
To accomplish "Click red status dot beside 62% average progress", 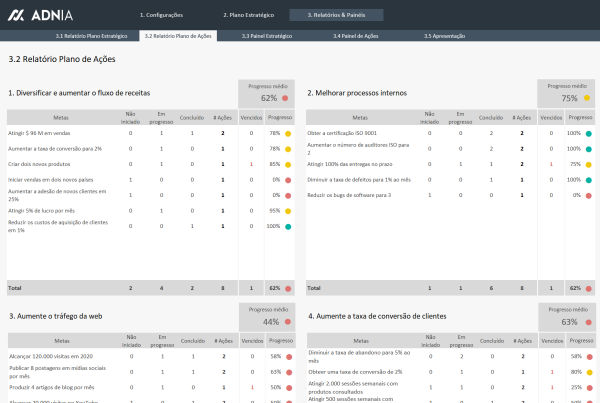I will [285, 99].
